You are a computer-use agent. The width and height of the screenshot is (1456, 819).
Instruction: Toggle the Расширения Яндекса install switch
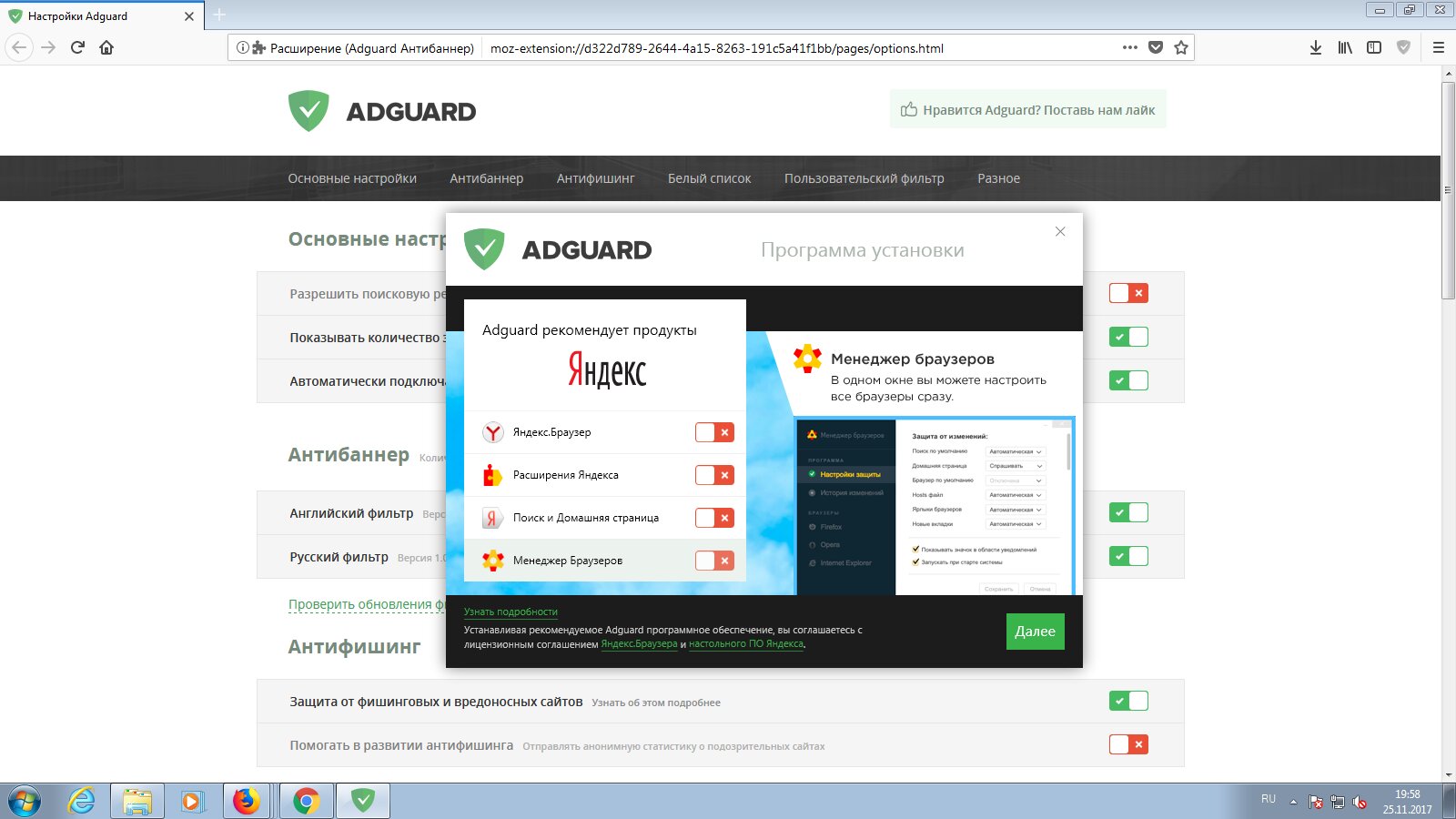714,475
